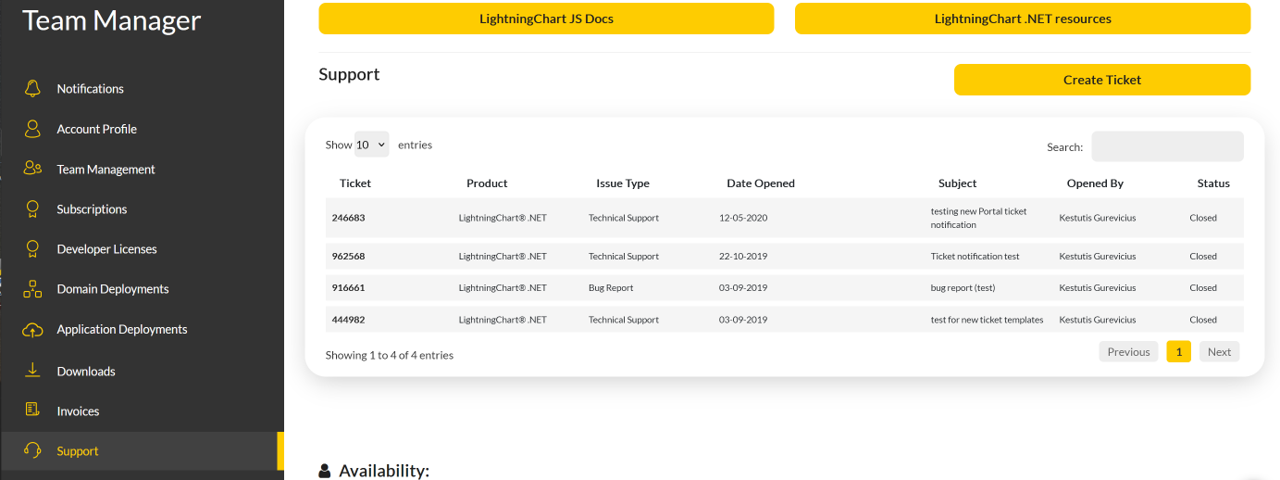Click the Invoices document icon
Screen dimensions: 1280x480
pyautogui.click(x=33, y=411)
